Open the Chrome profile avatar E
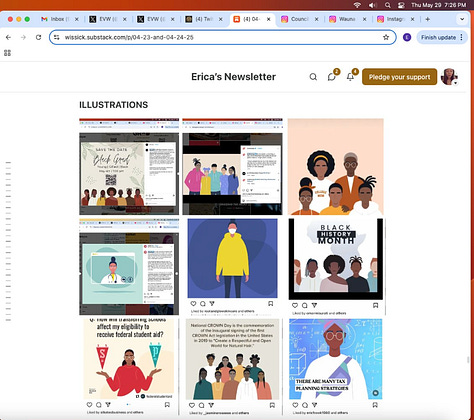Image resolution: width=474 pixels, height=420 pixels. pos(407,37)
